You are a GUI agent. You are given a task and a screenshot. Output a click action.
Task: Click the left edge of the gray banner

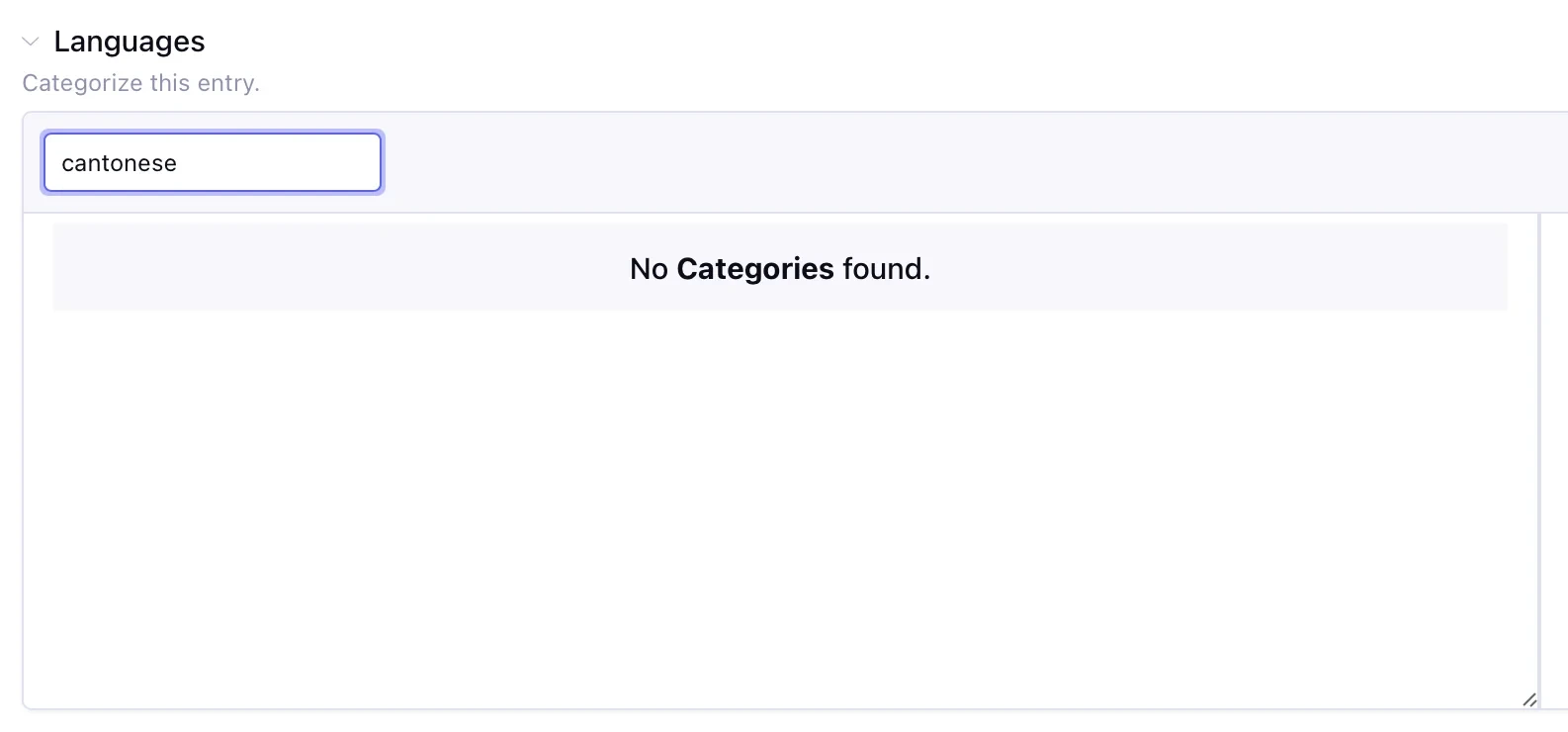[x=57, y=267]
